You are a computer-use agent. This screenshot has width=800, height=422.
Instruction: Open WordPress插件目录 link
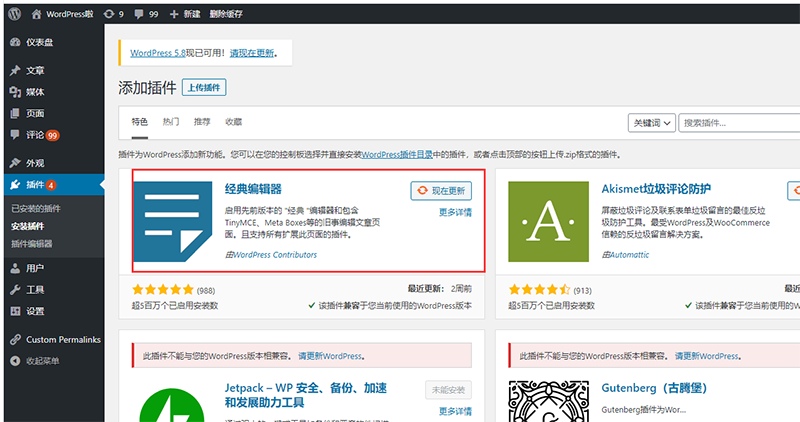(x=397, y=155)
